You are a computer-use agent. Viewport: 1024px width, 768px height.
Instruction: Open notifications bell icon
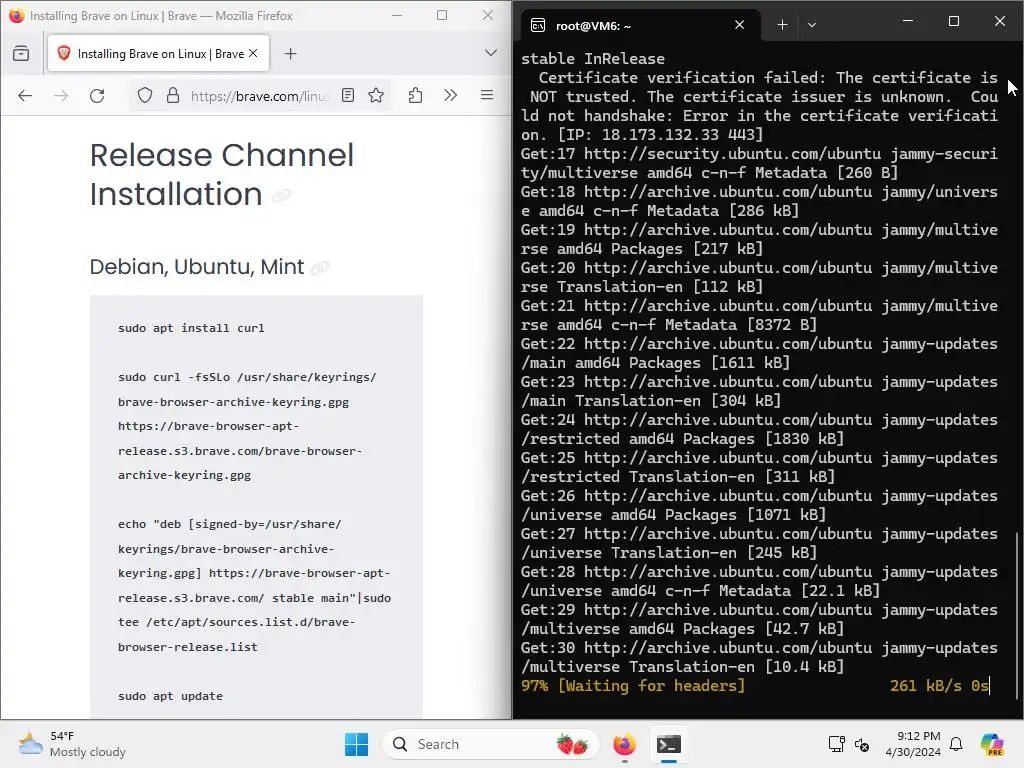coord(956,744)
